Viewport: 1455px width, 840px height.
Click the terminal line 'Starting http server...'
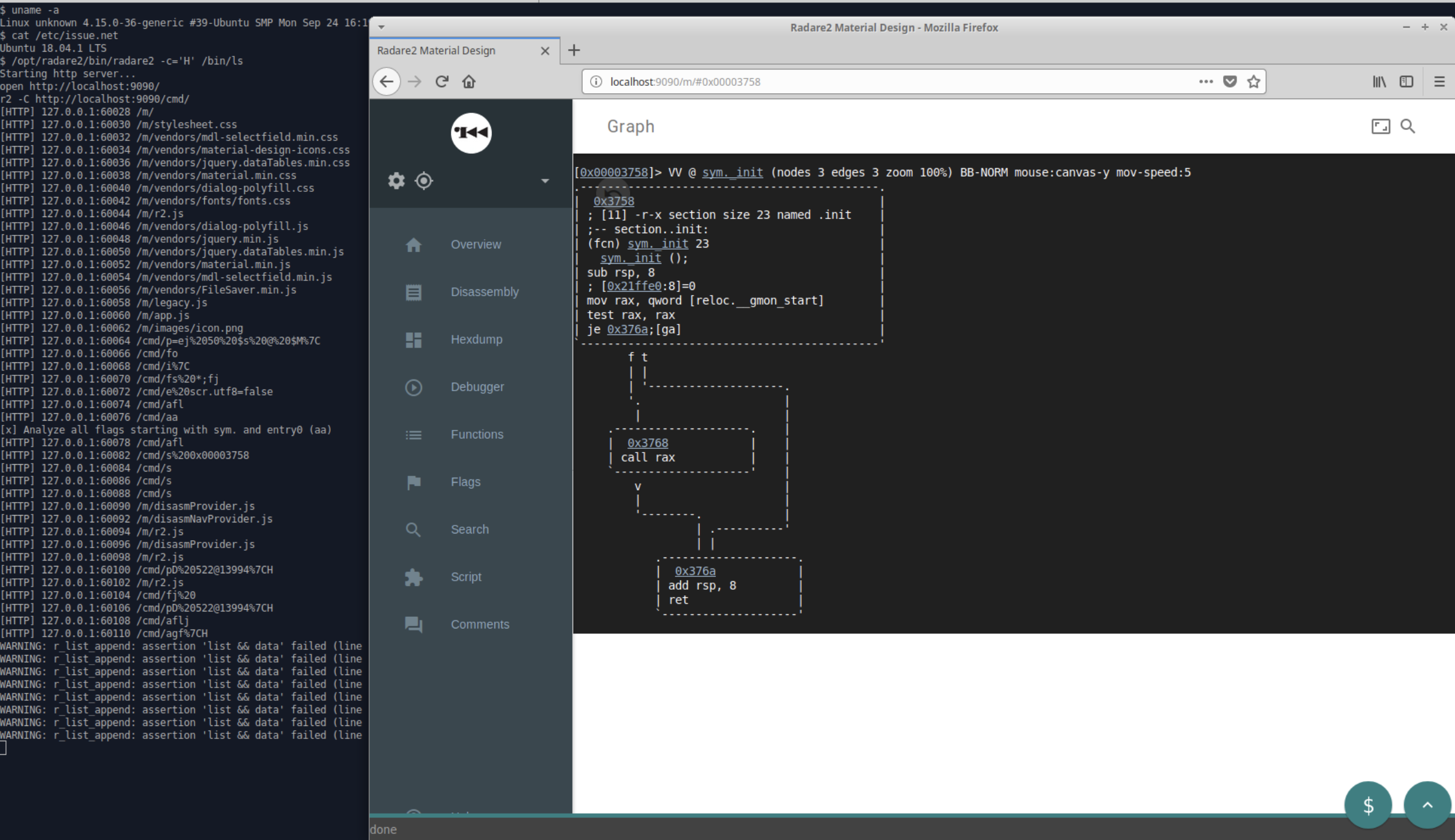[x=67, y=74]
